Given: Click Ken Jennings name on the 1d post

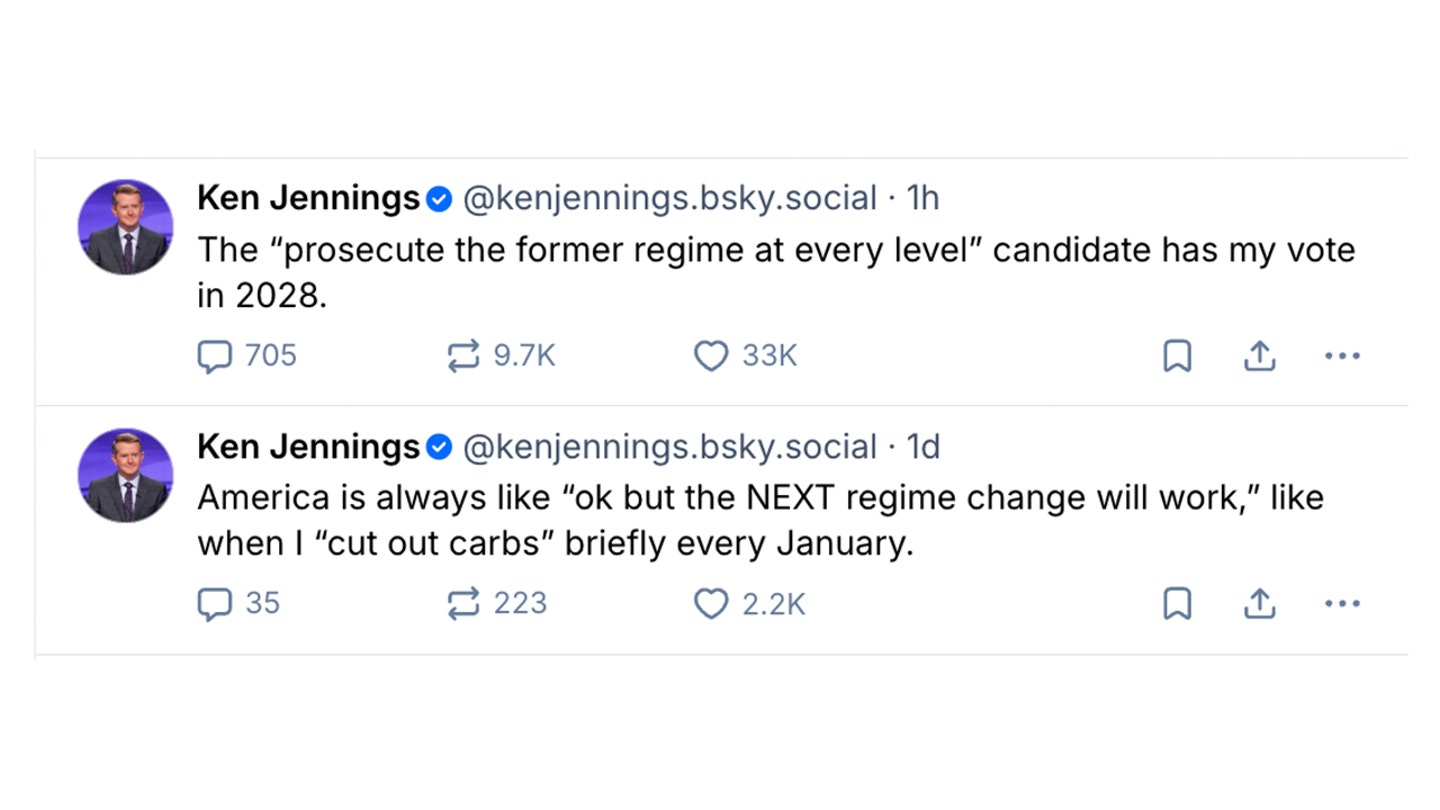Looking at the screenshot, I should click(x=308, y=446).
